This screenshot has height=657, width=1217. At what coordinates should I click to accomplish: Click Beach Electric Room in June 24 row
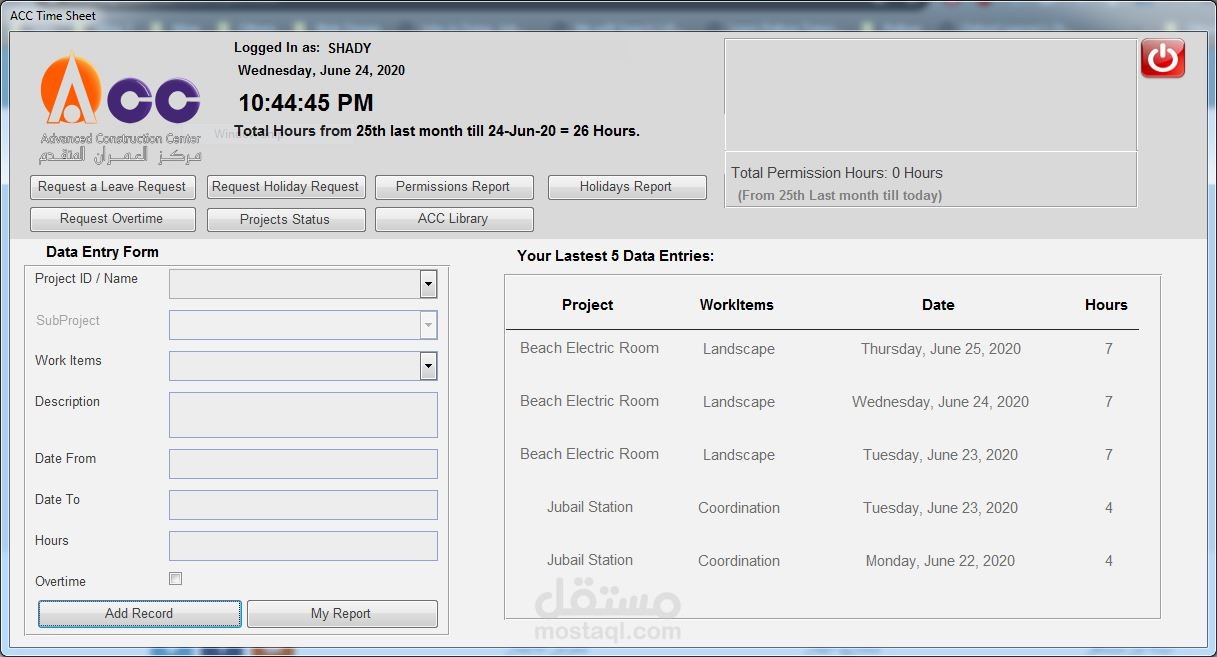589,401
